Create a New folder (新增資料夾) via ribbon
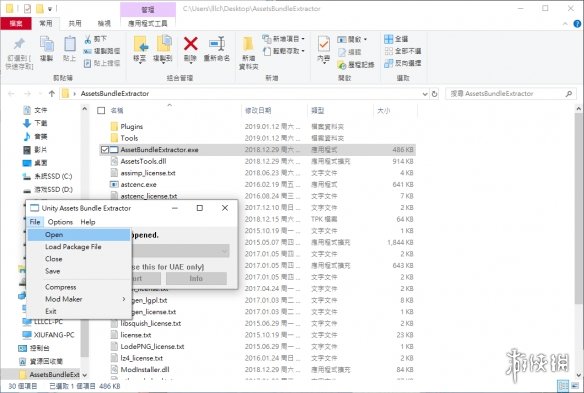Image resolution: width=584 pixels, height=393 pixels. point(248,53)
